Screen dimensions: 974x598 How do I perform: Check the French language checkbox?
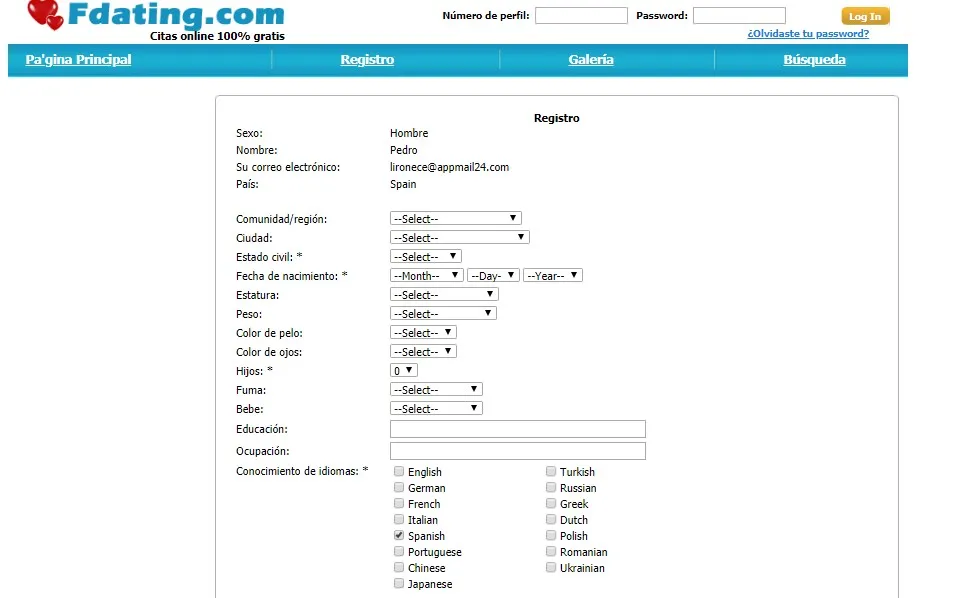399,503
